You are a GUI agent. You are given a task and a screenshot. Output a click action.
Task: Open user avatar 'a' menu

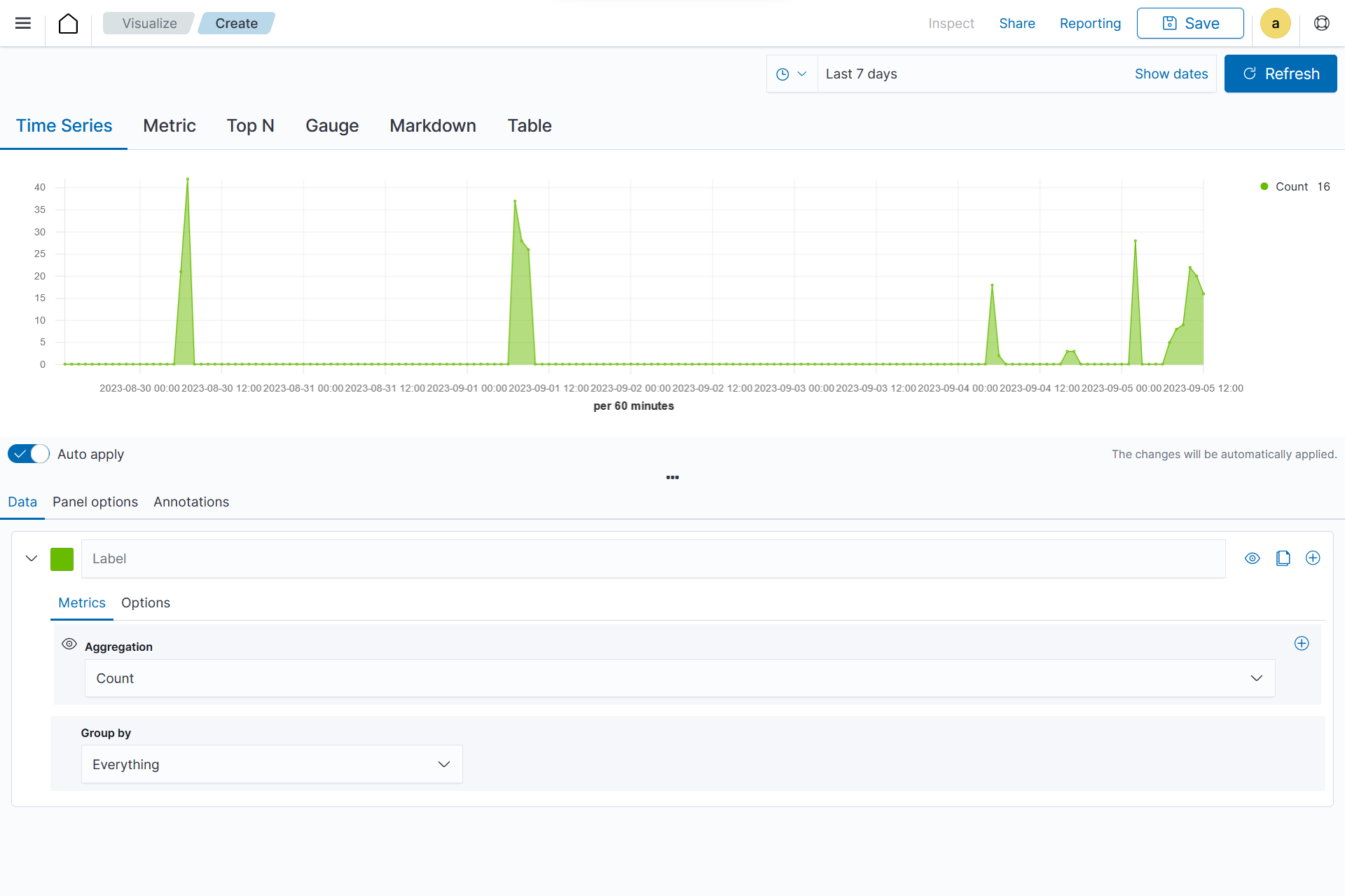pyautogui.click(x=1275, y=23)
